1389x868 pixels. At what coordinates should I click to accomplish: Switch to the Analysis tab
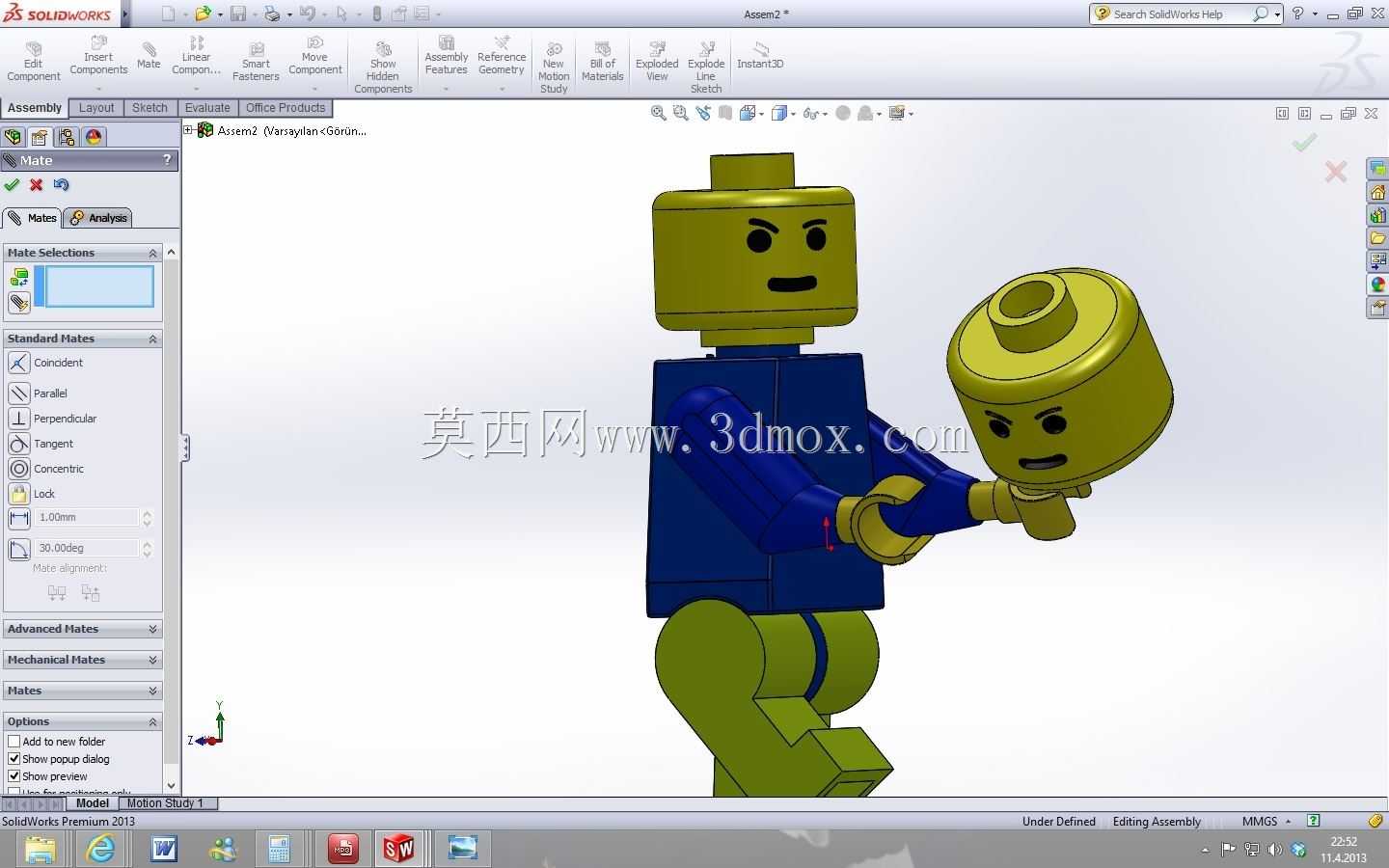coord(98,218)
